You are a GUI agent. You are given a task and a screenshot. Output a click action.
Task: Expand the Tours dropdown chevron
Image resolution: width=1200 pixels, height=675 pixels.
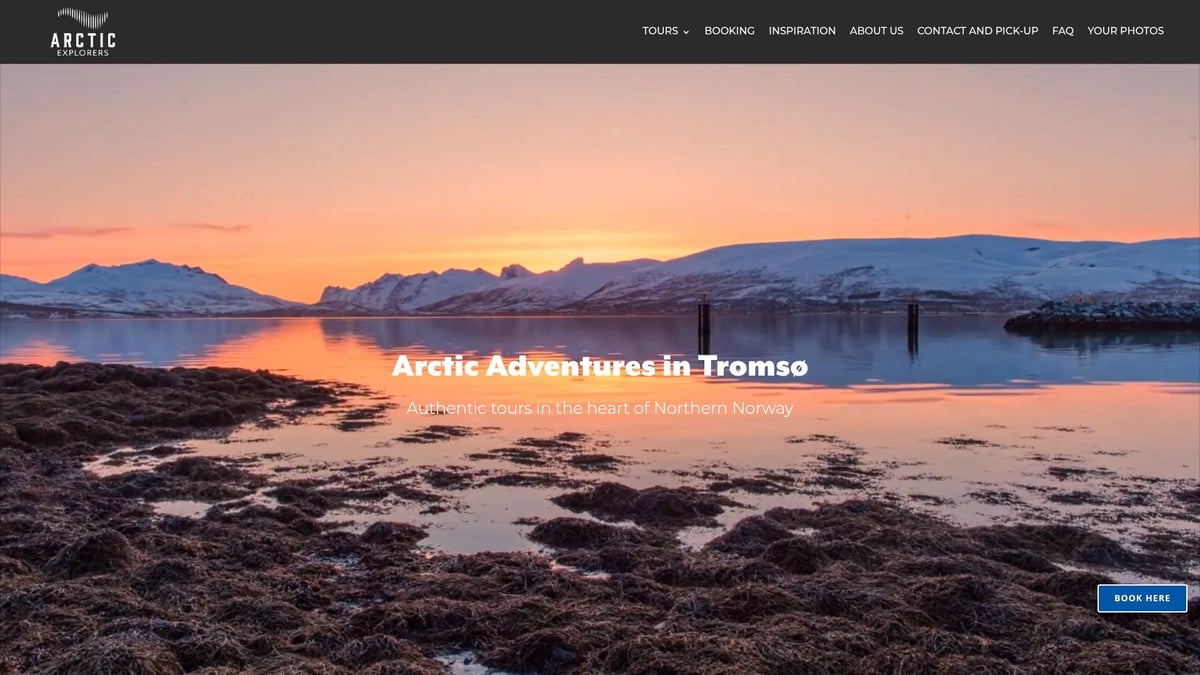click(x=686, y=32)
